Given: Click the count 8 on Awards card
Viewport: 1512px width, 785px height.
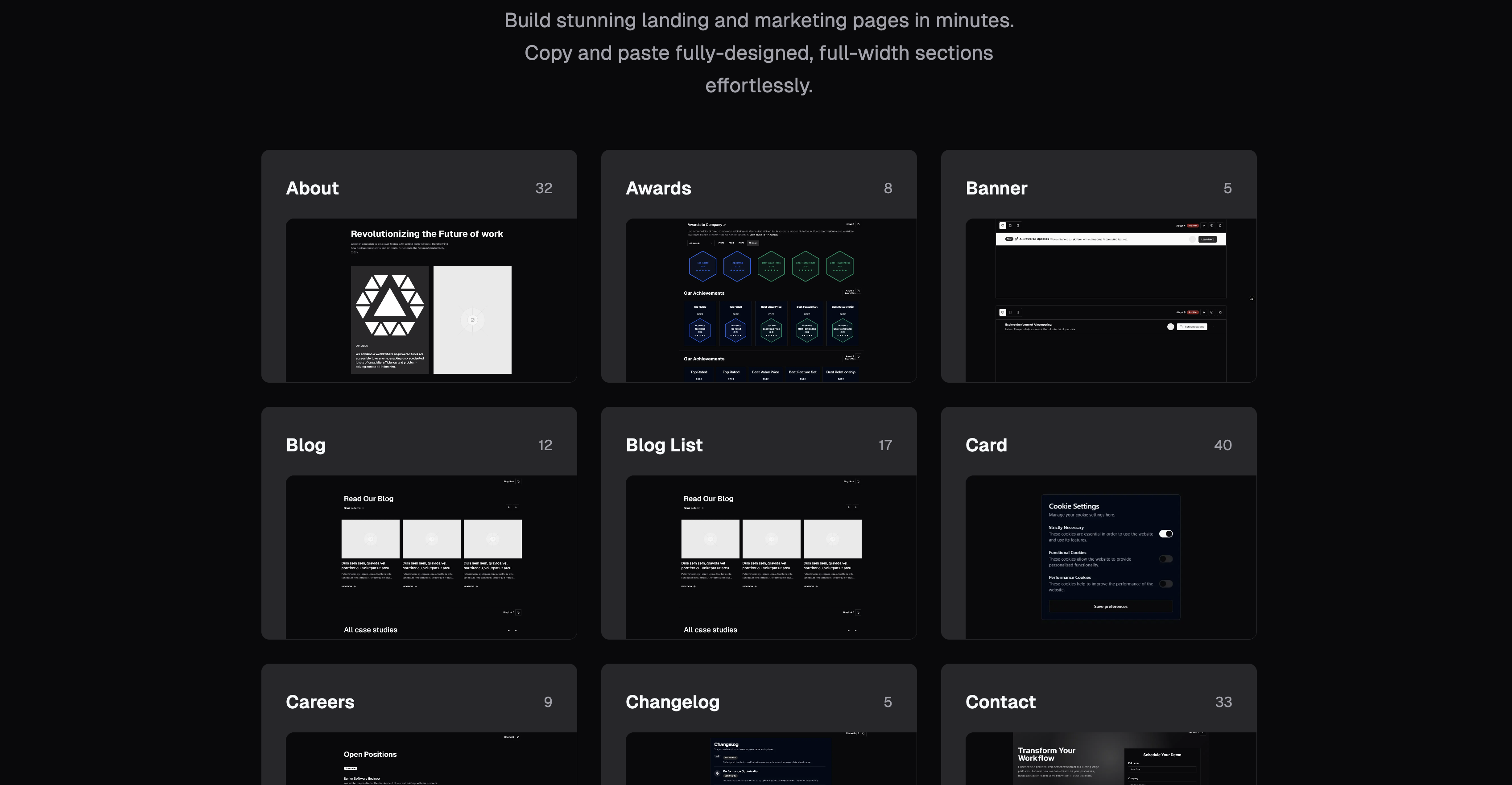Looking at the screenshot, I should [888, 188].
